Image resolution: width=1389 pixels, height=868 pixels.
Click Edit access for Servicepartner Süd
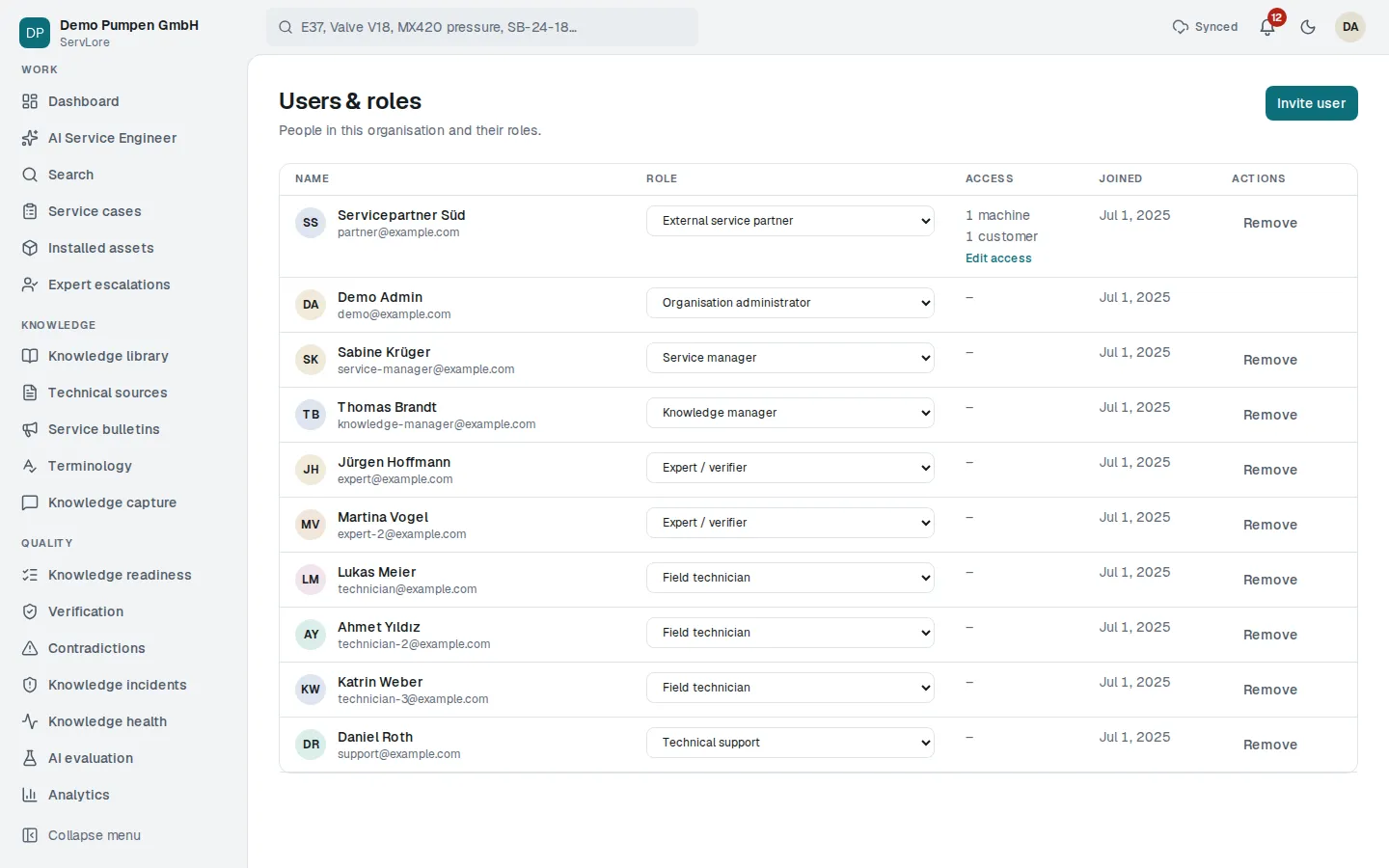(x=998, y=258)
